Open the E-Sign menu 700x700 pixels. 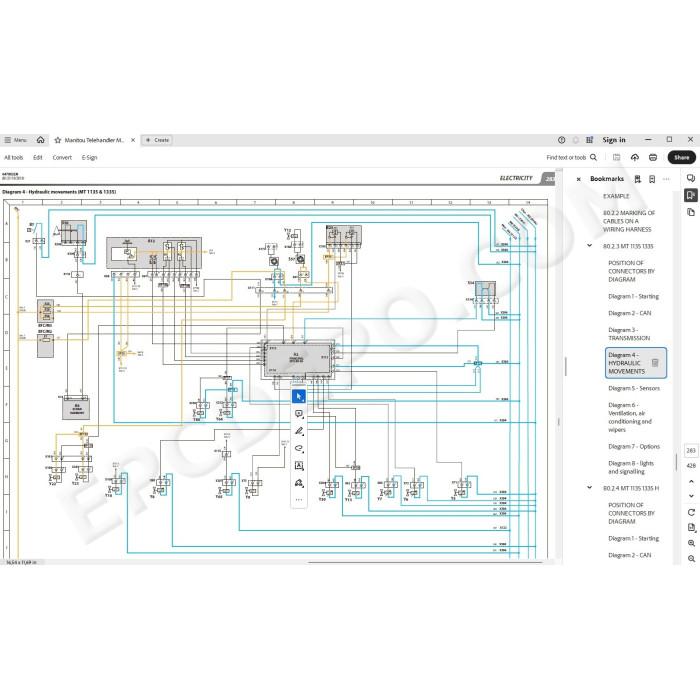(x=89, y=158)
